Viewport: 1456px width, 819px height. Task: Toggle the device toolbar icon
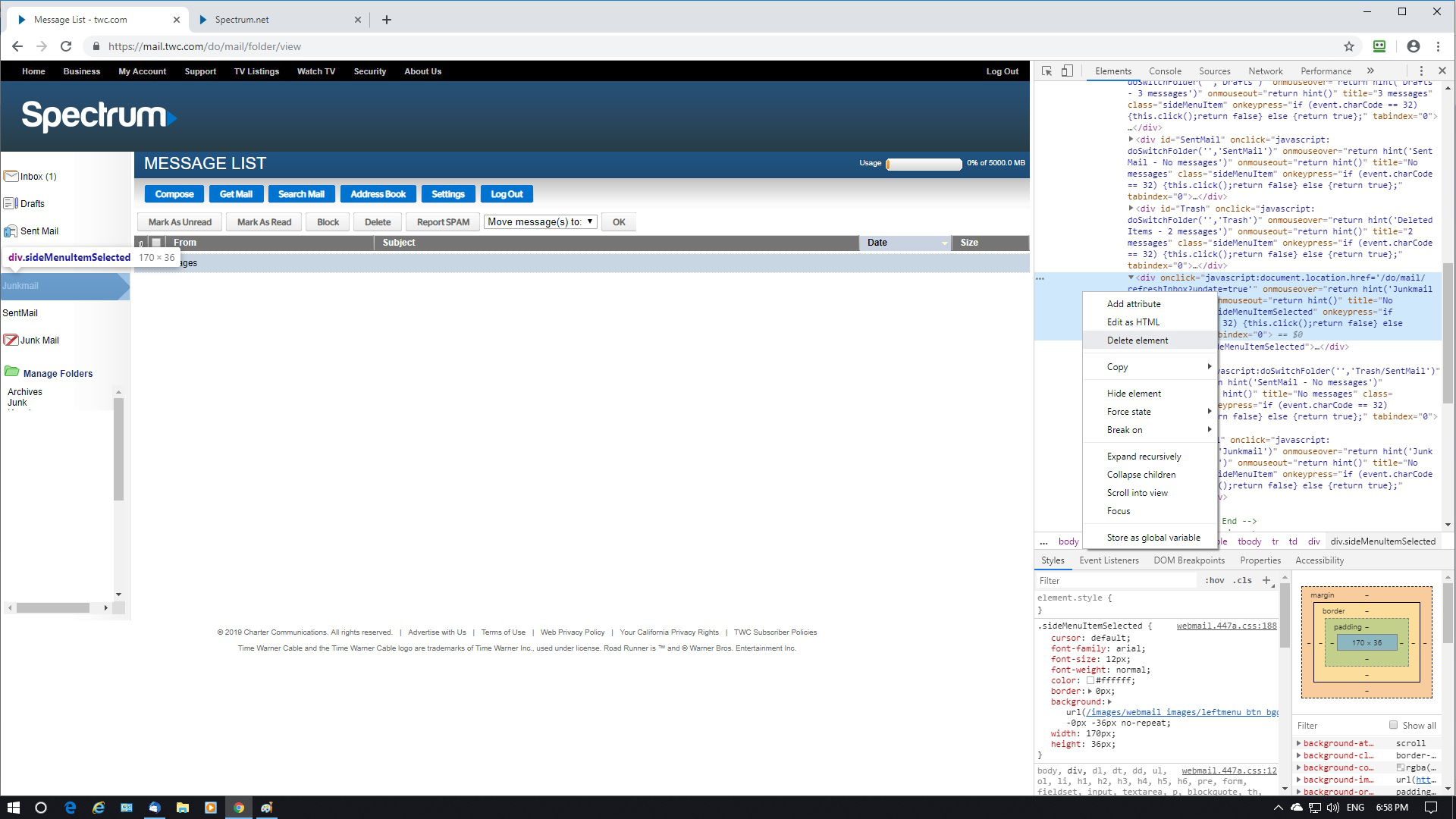click(x=1067, y=71)
